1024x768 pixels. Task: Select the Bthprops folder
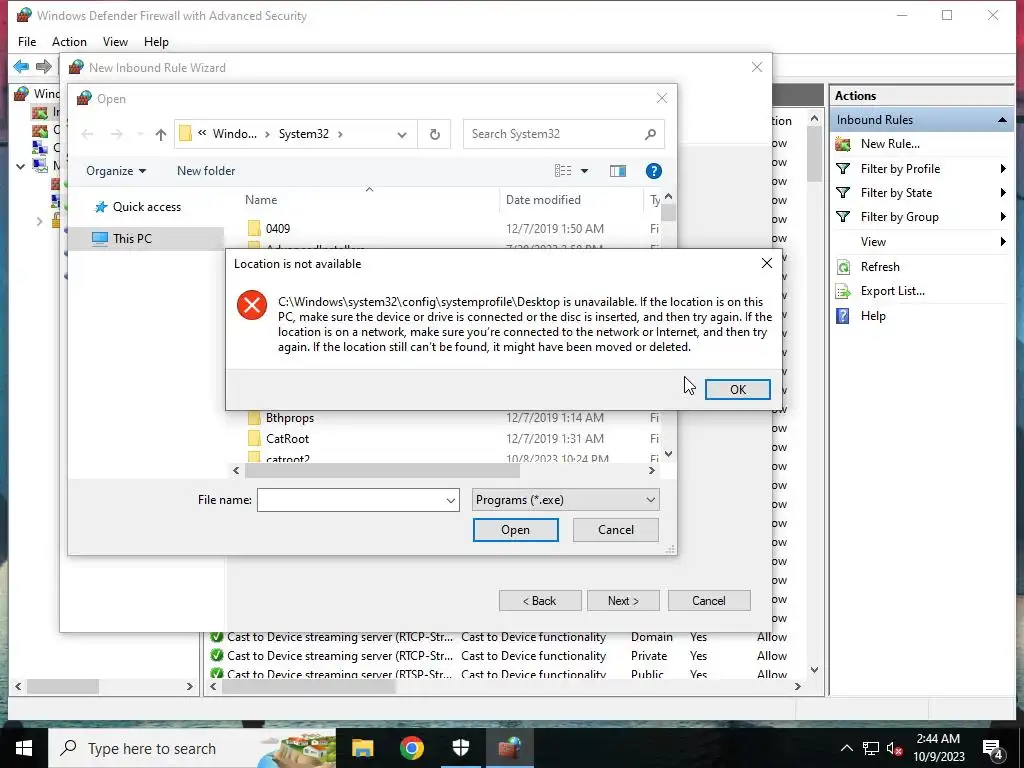coord(289,418)
